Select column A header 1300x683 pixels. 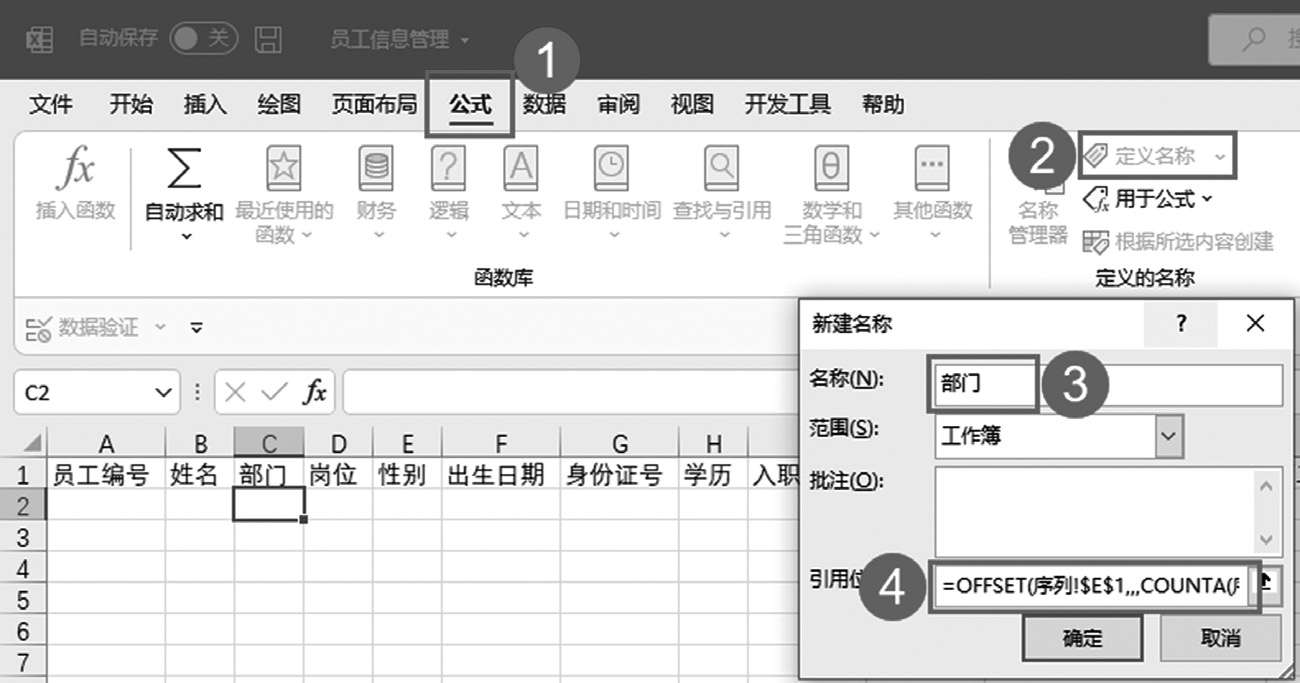[x=106, y=444]
